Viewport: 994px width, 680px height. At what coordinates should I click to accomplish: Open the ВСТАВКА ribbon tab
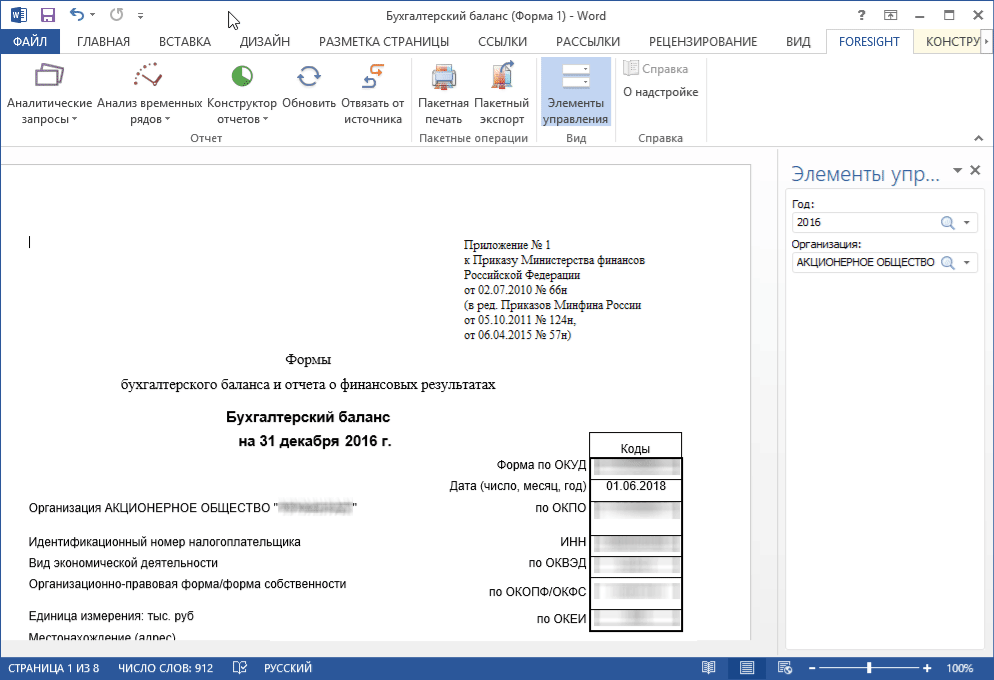tap(185, 42)
